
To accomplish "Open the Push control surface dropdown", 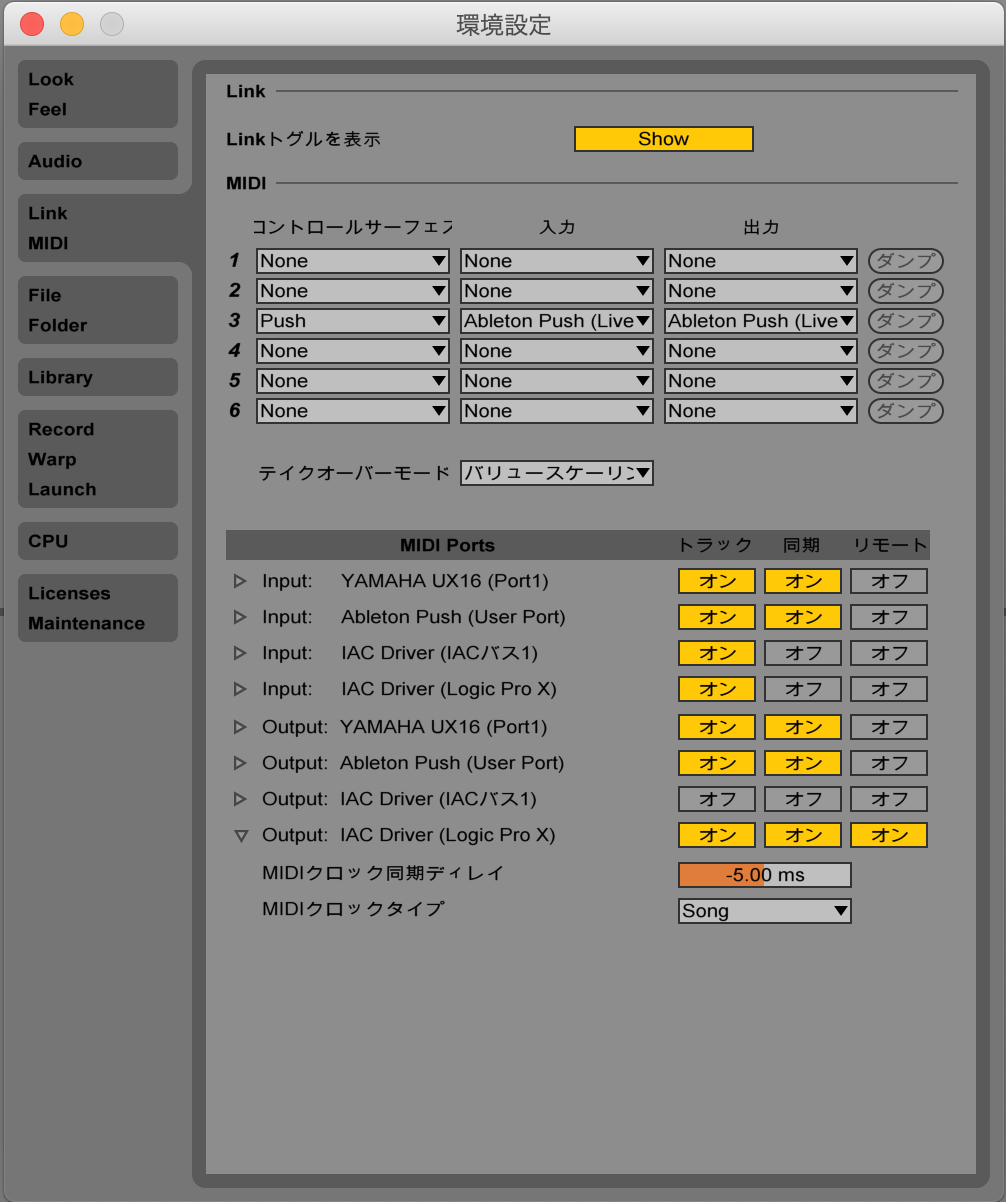I will (353, 321).
